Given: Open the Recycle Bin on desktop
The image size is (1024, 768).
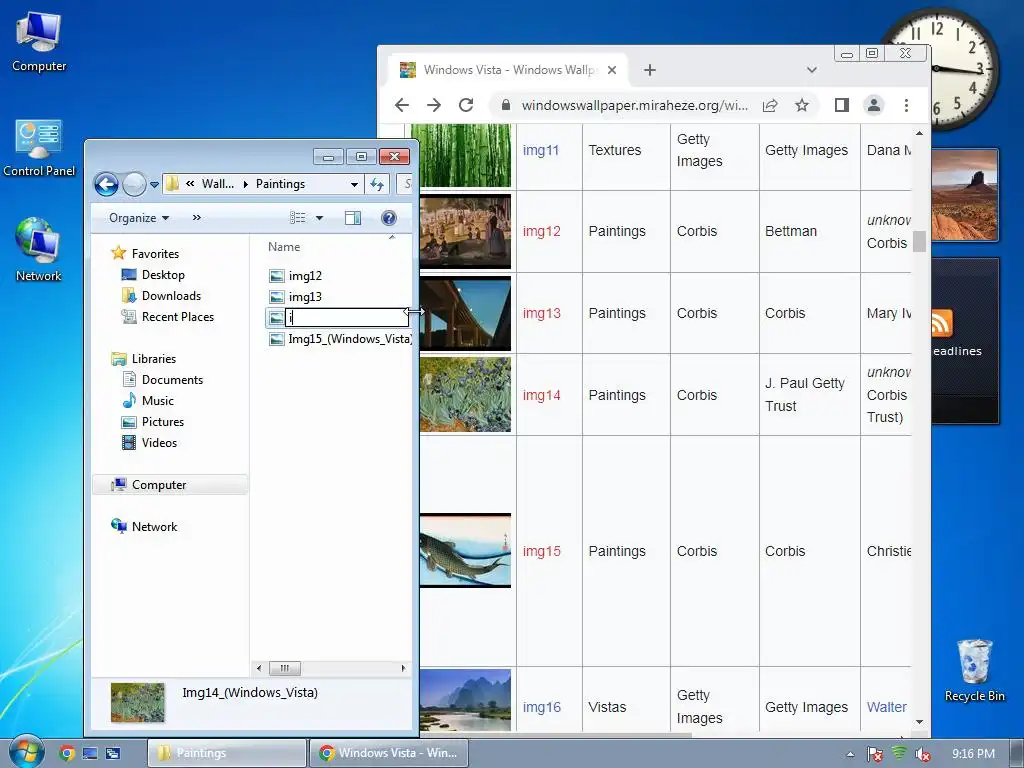Looking at the screenshot, I should pos(974,671).
